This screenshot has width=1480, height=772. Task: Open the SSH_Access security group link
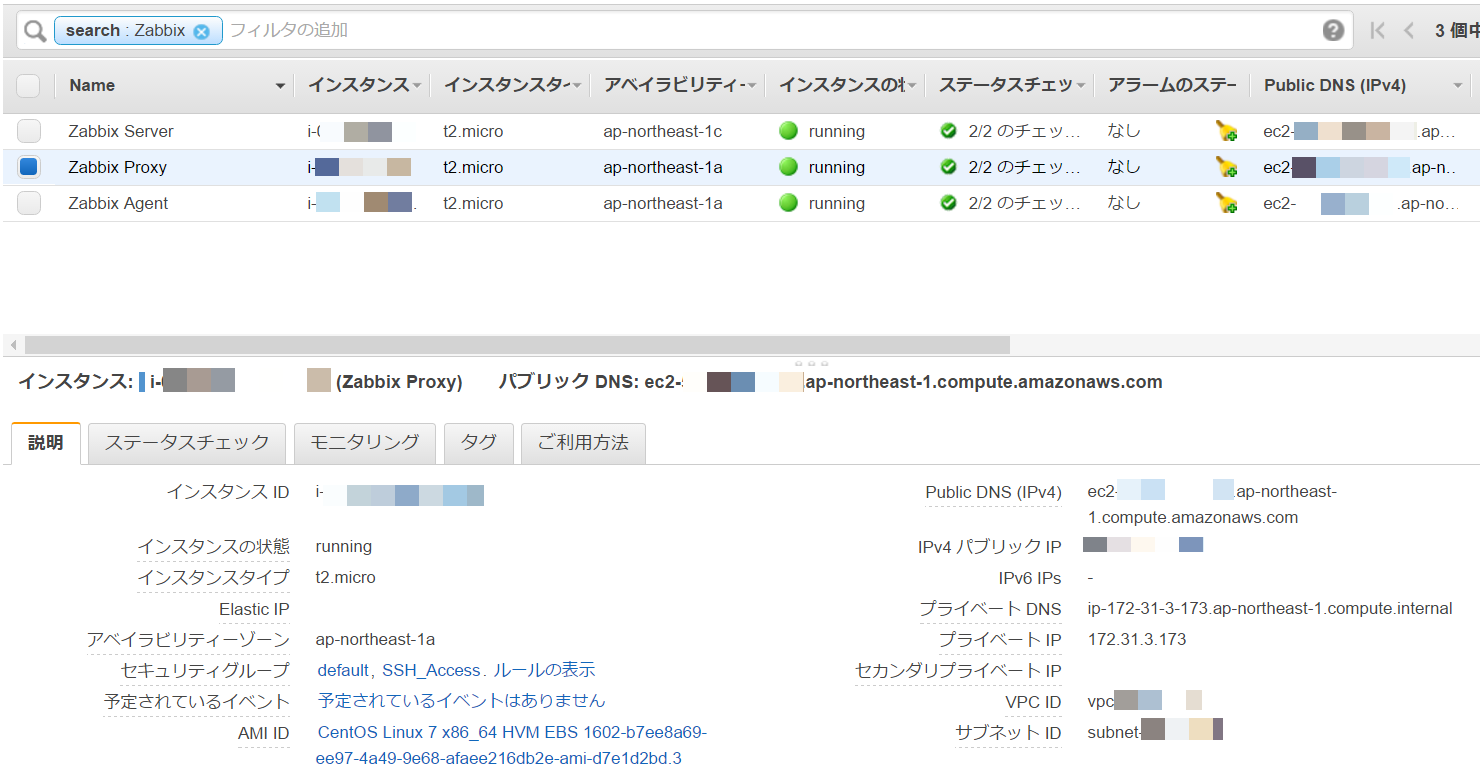tap(432, 670)
